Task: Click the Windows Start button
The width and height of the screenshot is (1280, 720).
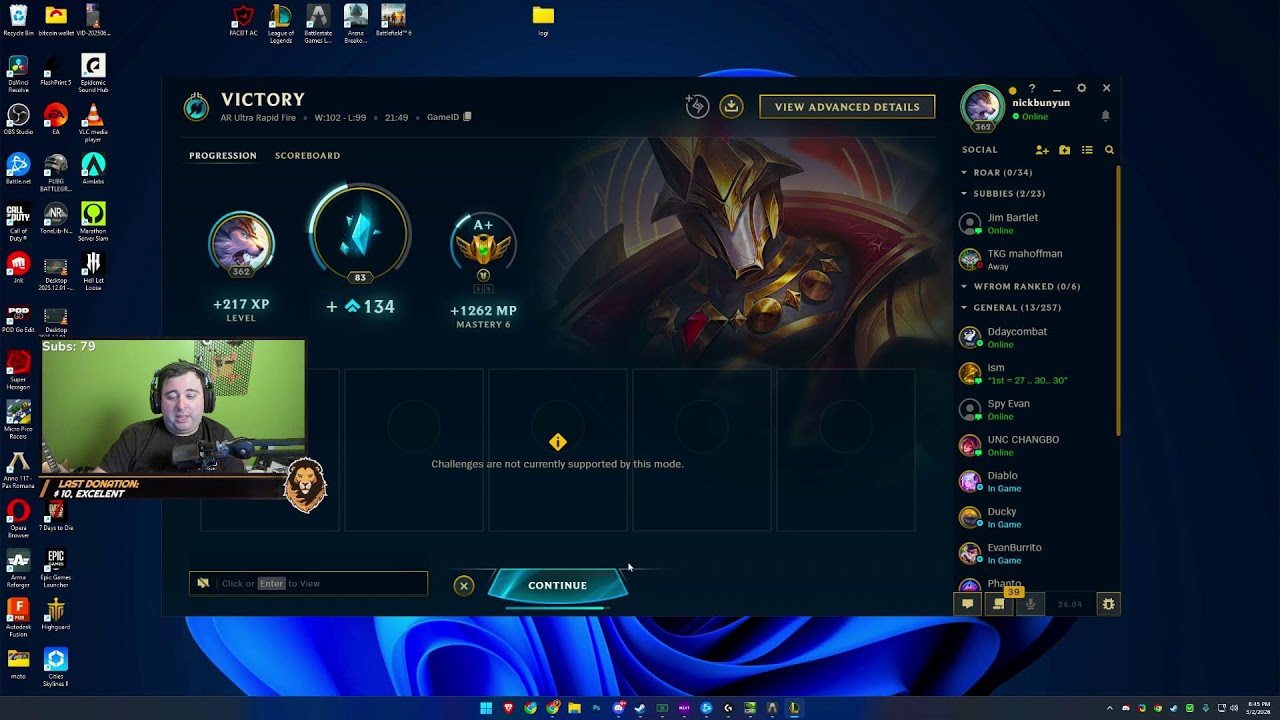Action: tap(486, 708)
